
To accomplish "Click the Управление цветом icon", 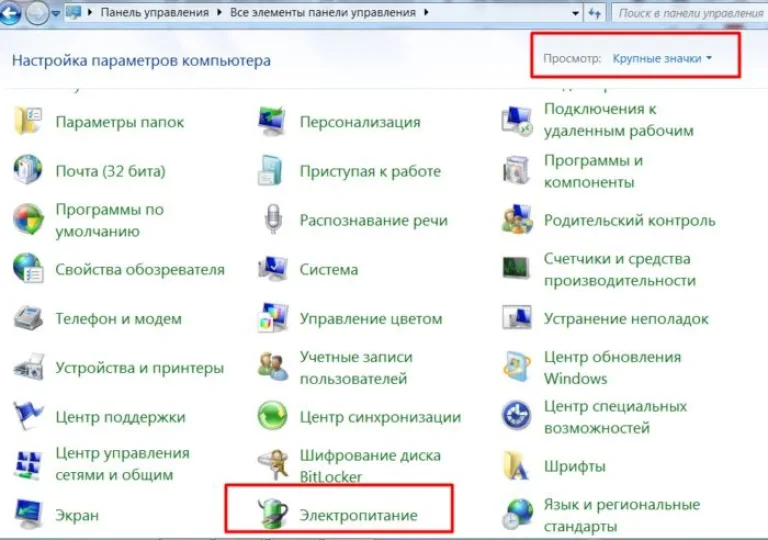I will coord(272,318).
